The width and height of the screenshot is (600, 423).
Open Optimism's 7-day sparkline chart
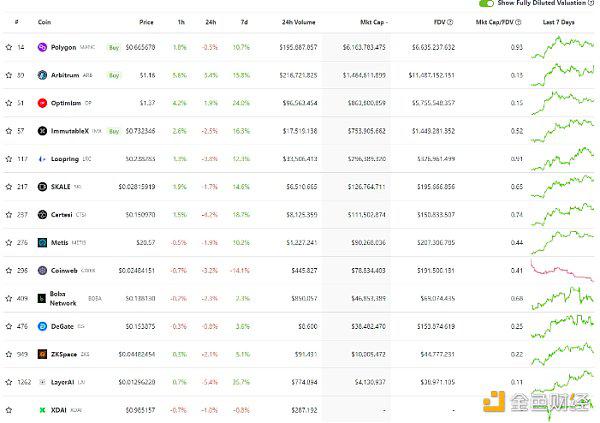coord(562,103)
